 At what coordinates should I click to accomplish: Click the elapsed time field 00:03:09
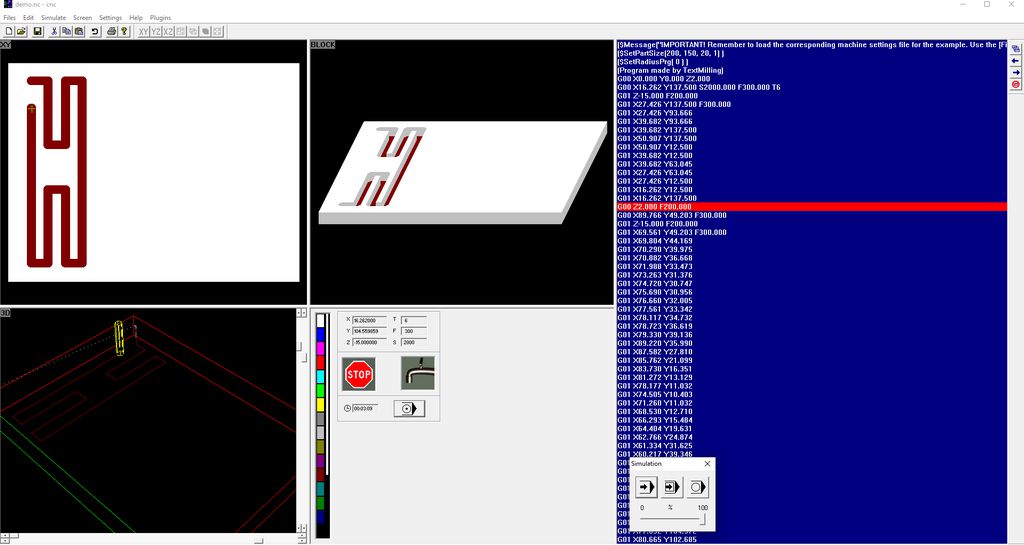pyautogui.click(x=365, y=409)
